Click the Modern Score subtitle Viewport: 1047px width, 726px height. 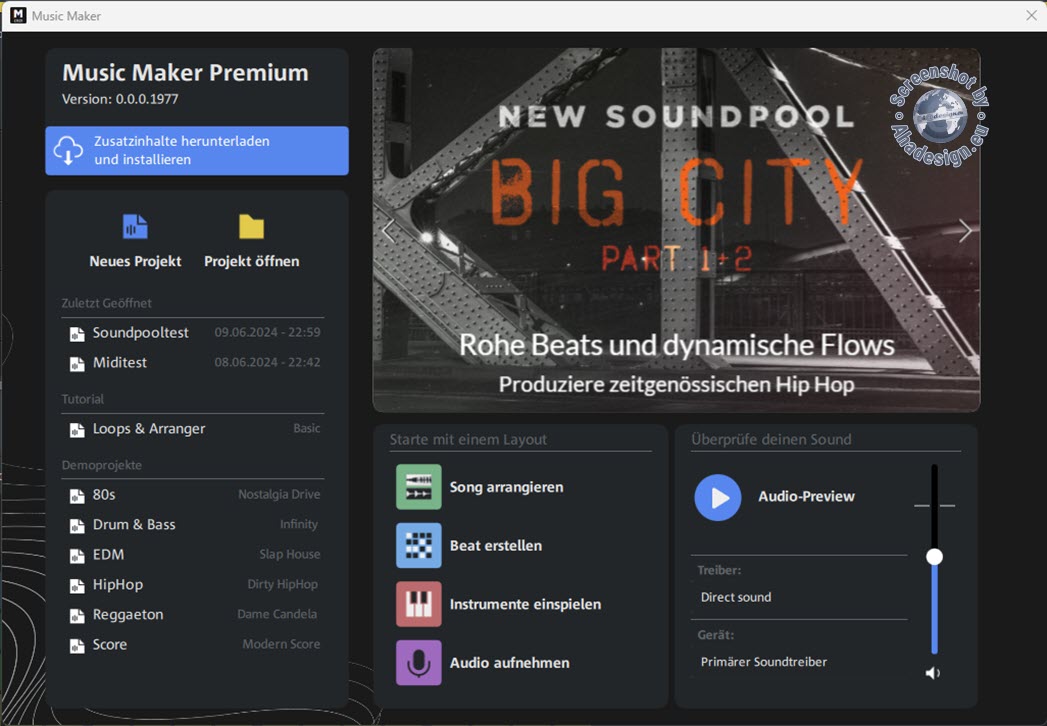281,644
